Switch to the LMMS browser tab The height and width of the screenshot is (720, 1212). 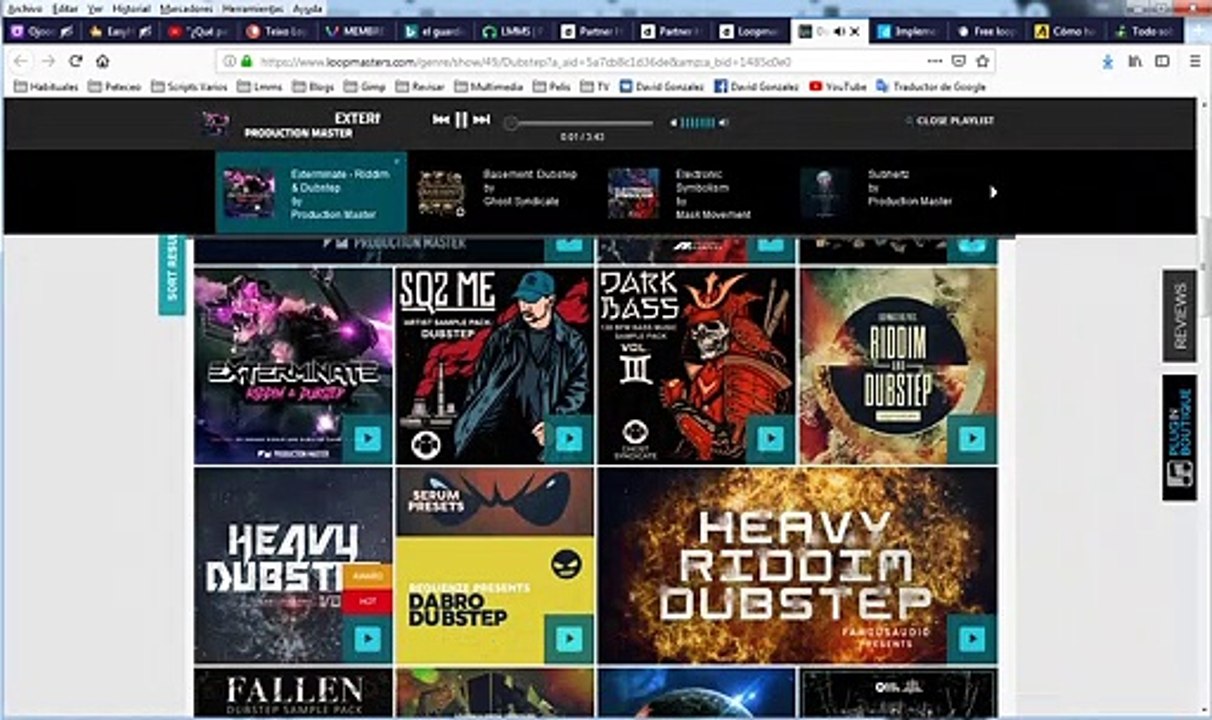[x=511, y=31]
